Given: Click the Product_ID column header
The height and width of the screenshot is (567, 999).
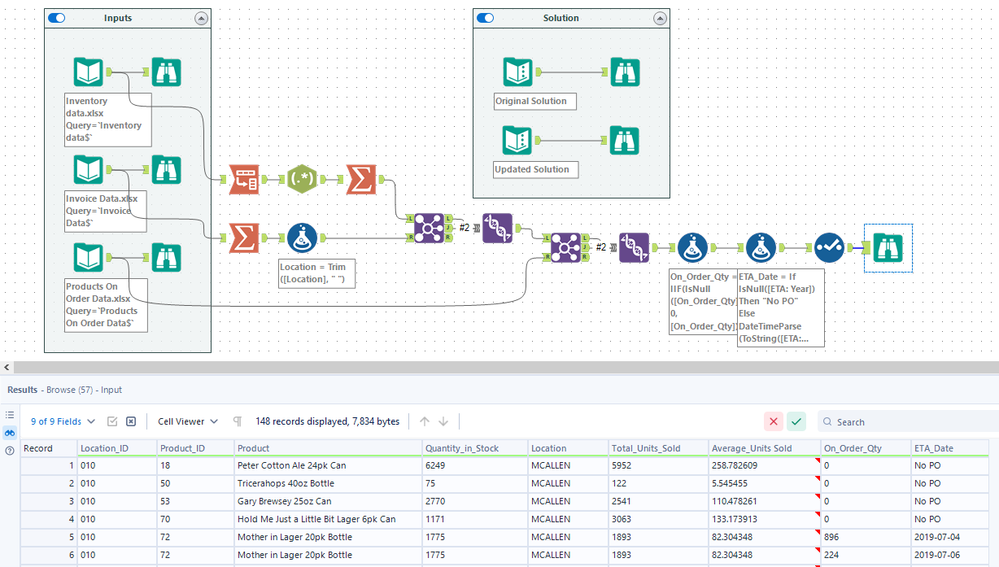Looking at the screenshot, I should click(195, 448).
